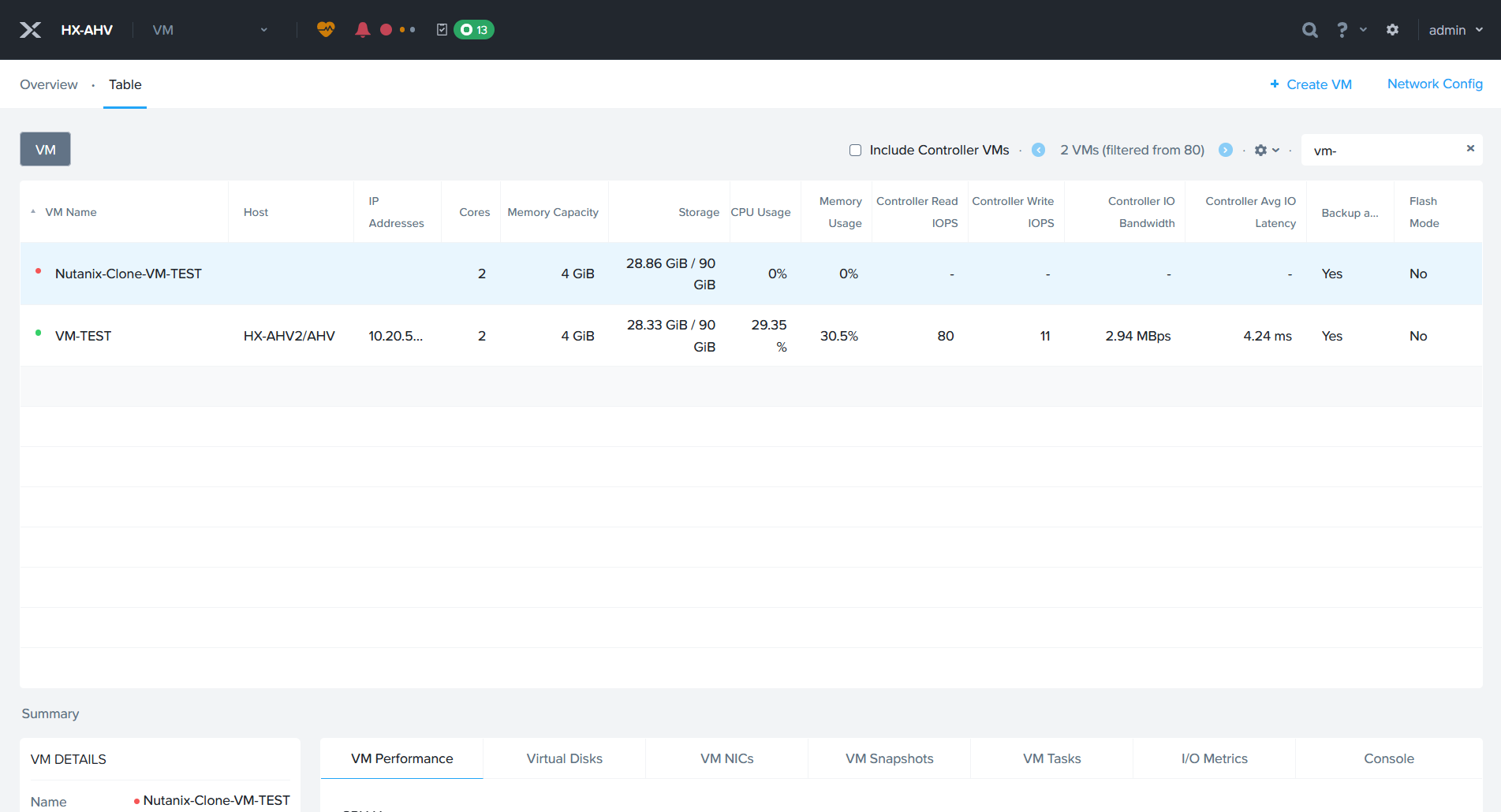Click the Nutanix X logo icon
The width and height of the screenshot is (1501, 812).
tap(30, 30)
